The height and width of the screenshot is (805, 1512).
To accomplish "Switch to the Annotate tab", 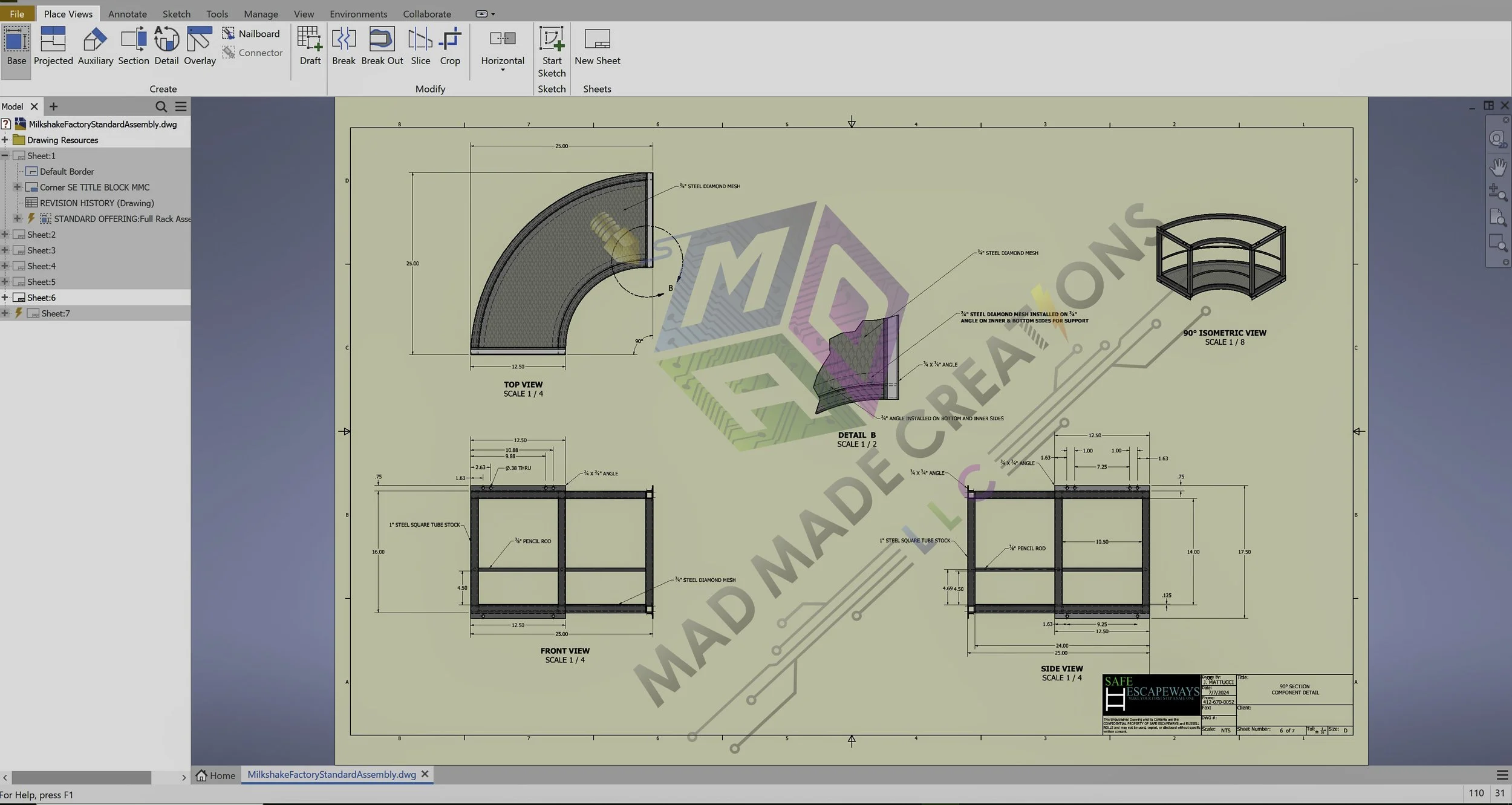I will coord(128,14).
